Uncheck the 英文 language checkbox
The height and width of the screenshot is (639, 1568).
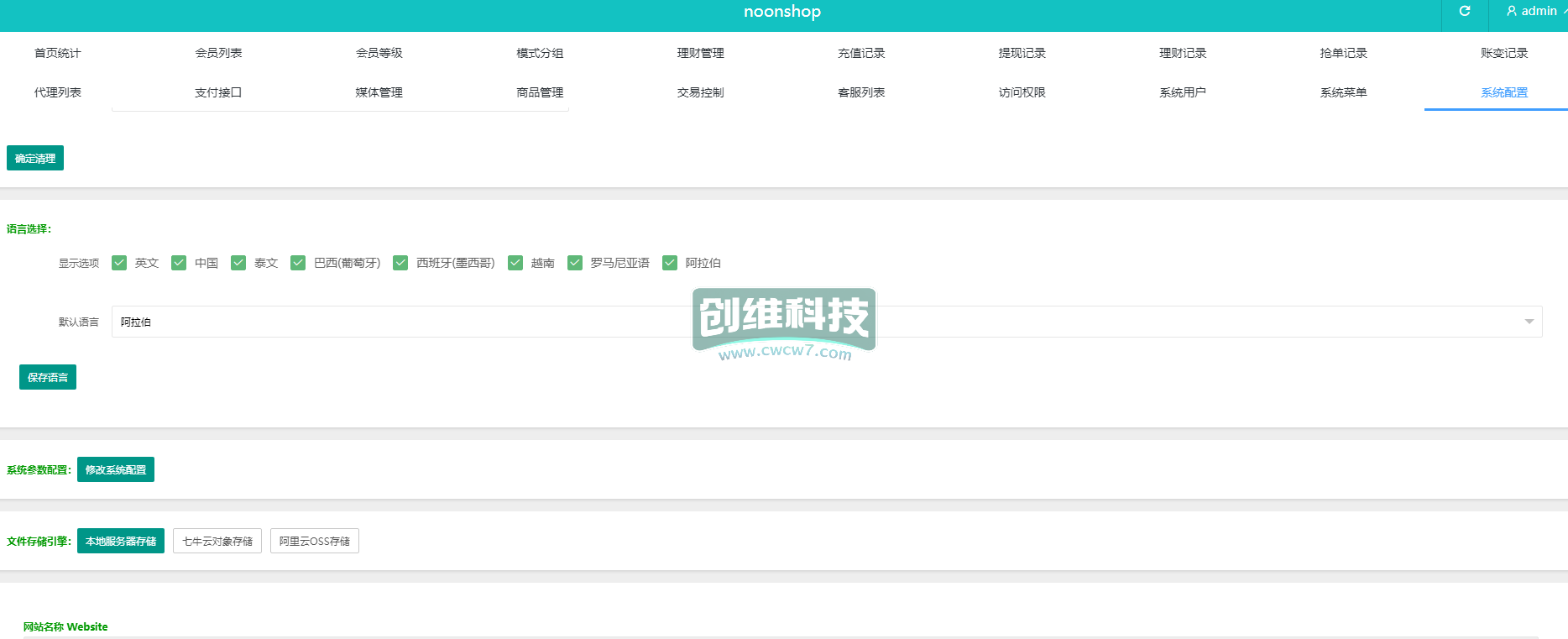pyautogui.click(x=119, y=263)
